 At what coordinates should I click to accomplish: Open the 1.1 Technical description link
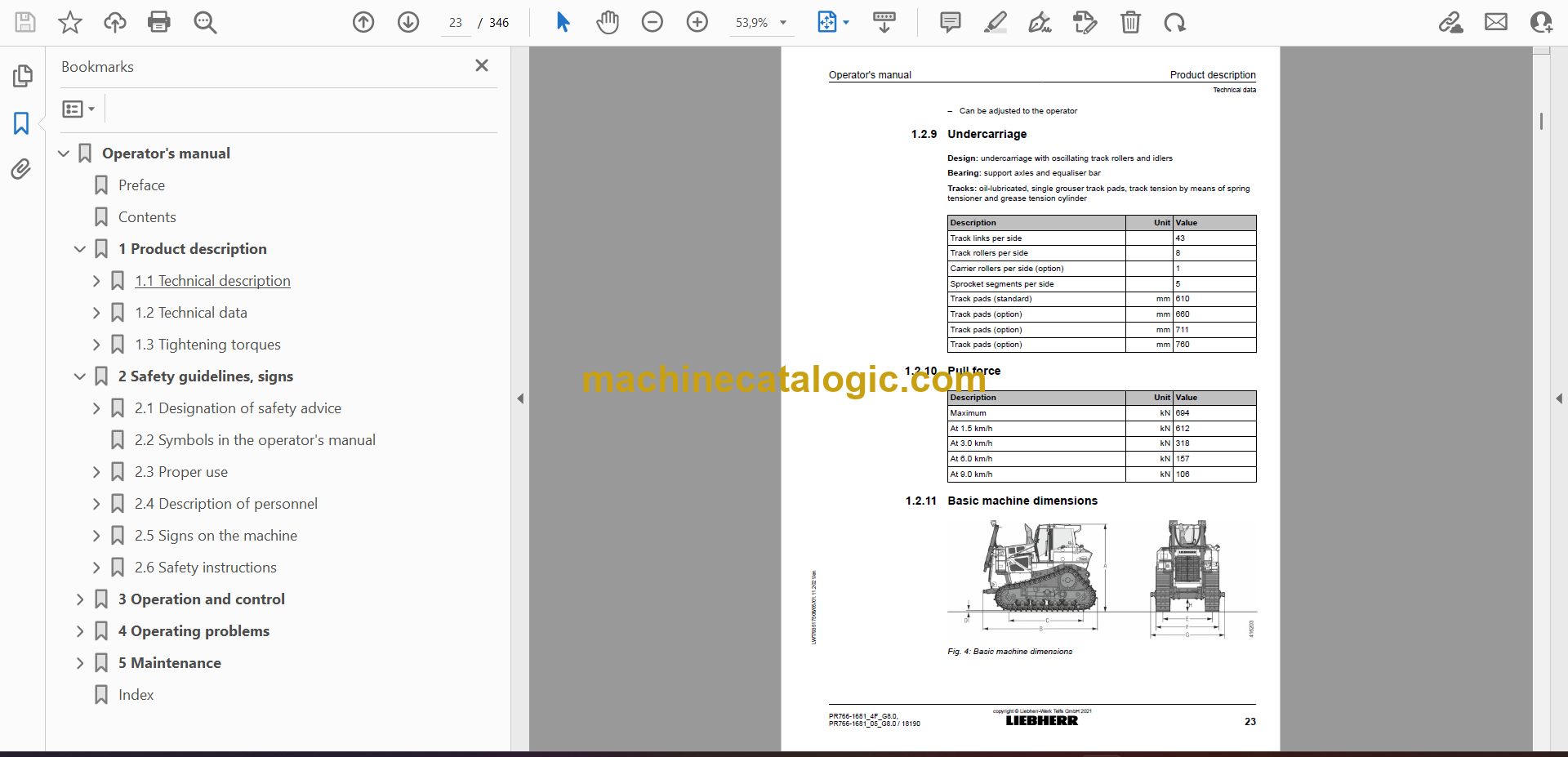click(x=212, y=281)
